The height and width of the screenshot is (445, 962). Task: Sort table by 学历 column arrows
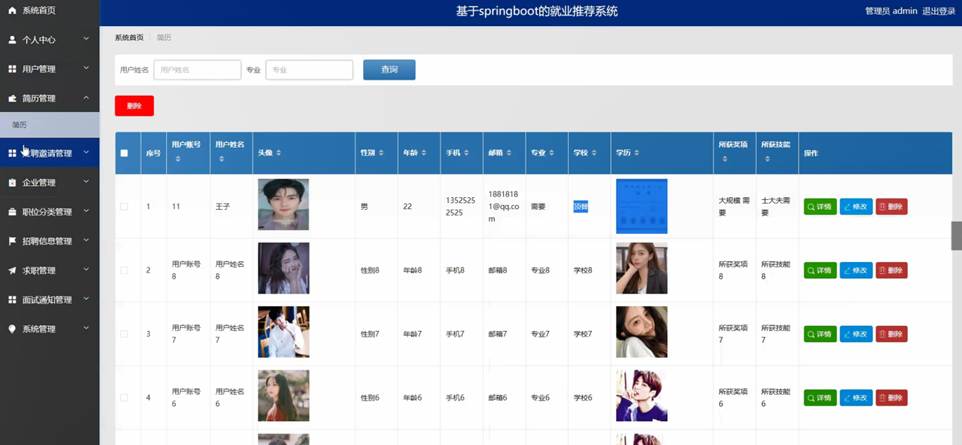[x=637, y=152]
